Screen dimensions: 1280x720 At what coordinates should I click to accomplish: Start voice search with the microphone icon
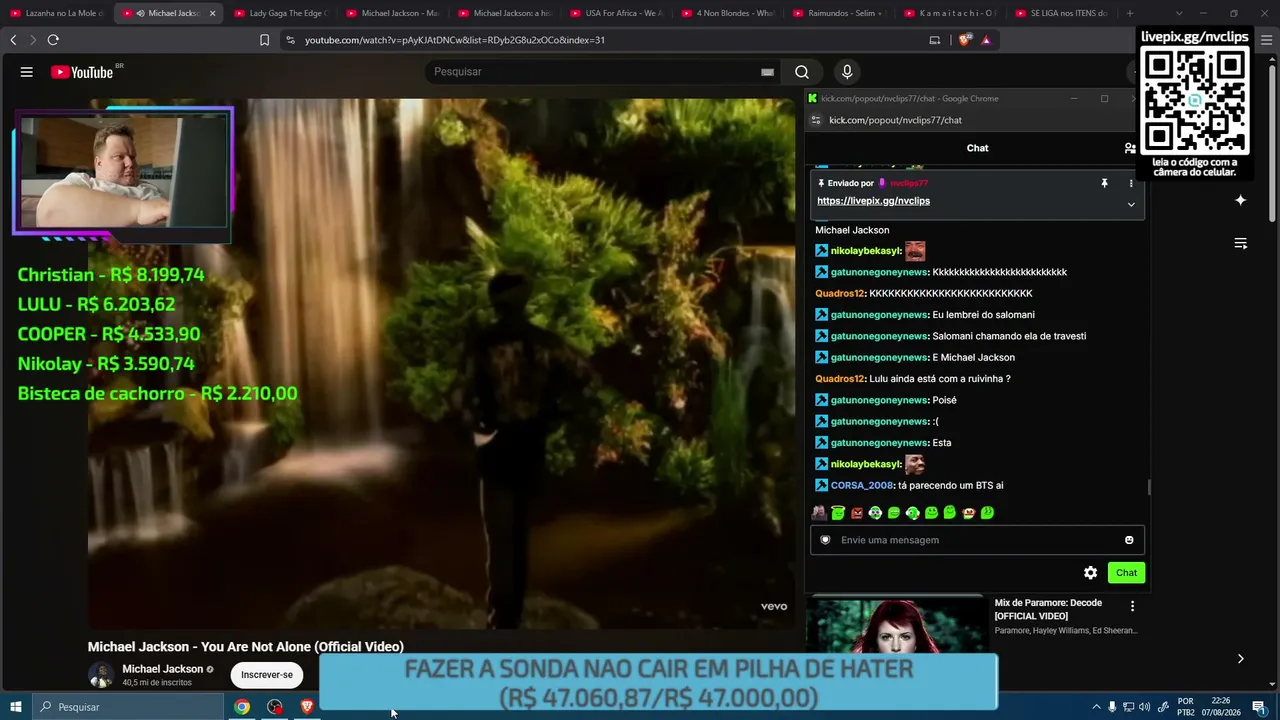[847, 72]
